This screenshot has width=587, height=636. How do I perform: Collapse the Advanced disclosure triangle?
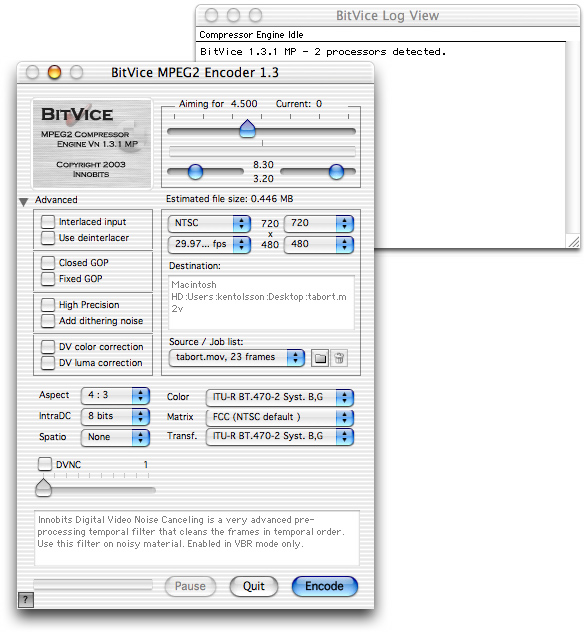coord(24,202)
